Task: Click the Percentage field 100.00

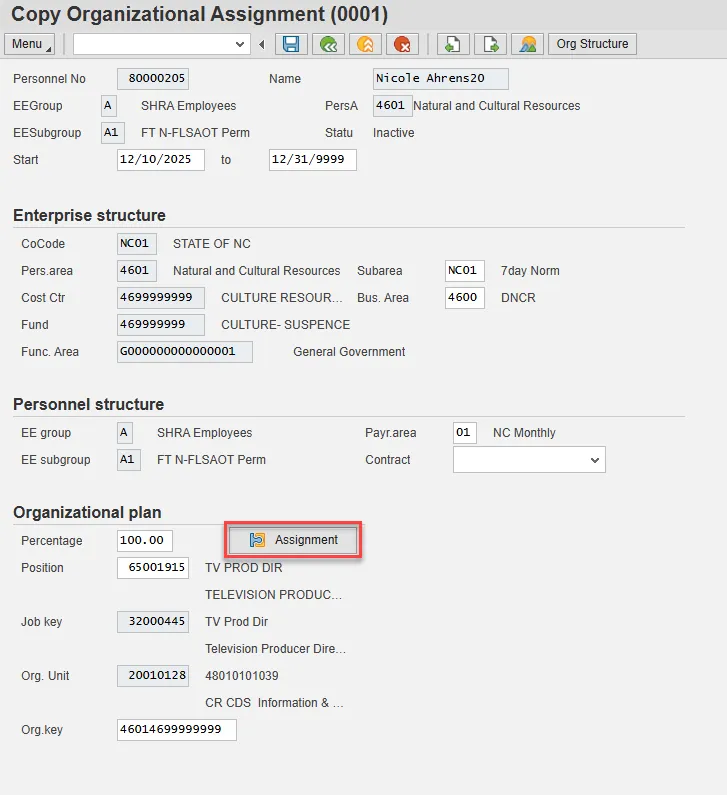Action: coord(144,540)
